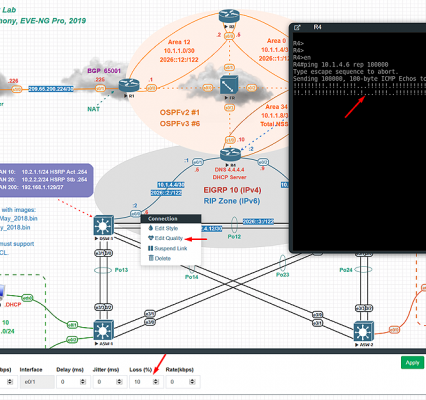426x400 pixels.
Task: Click R4's e0/1 interface label toward DSW1
Action: point(198,162)
